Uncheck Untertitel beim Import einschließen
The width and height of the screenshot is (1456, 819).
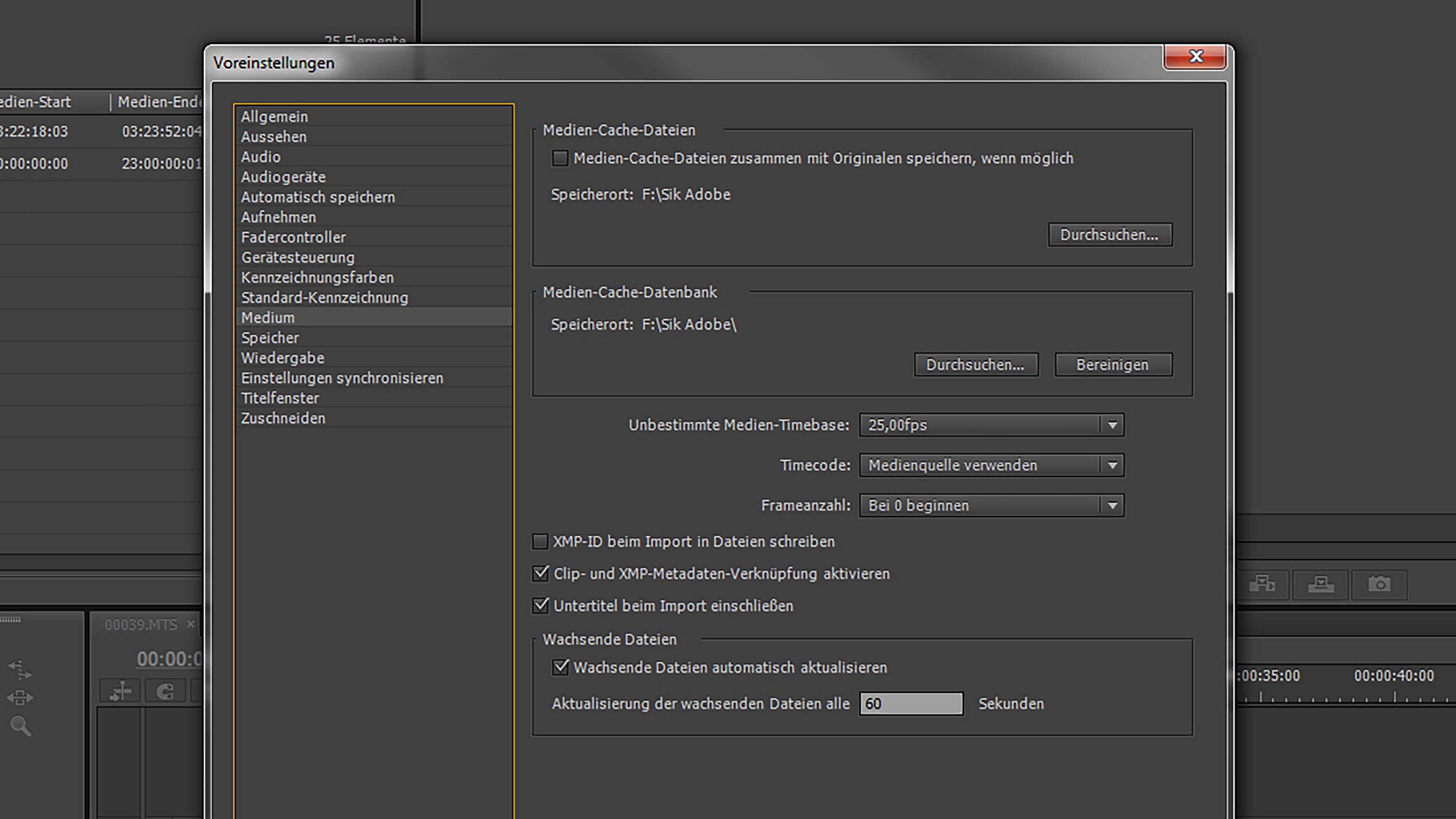point(541,605)
